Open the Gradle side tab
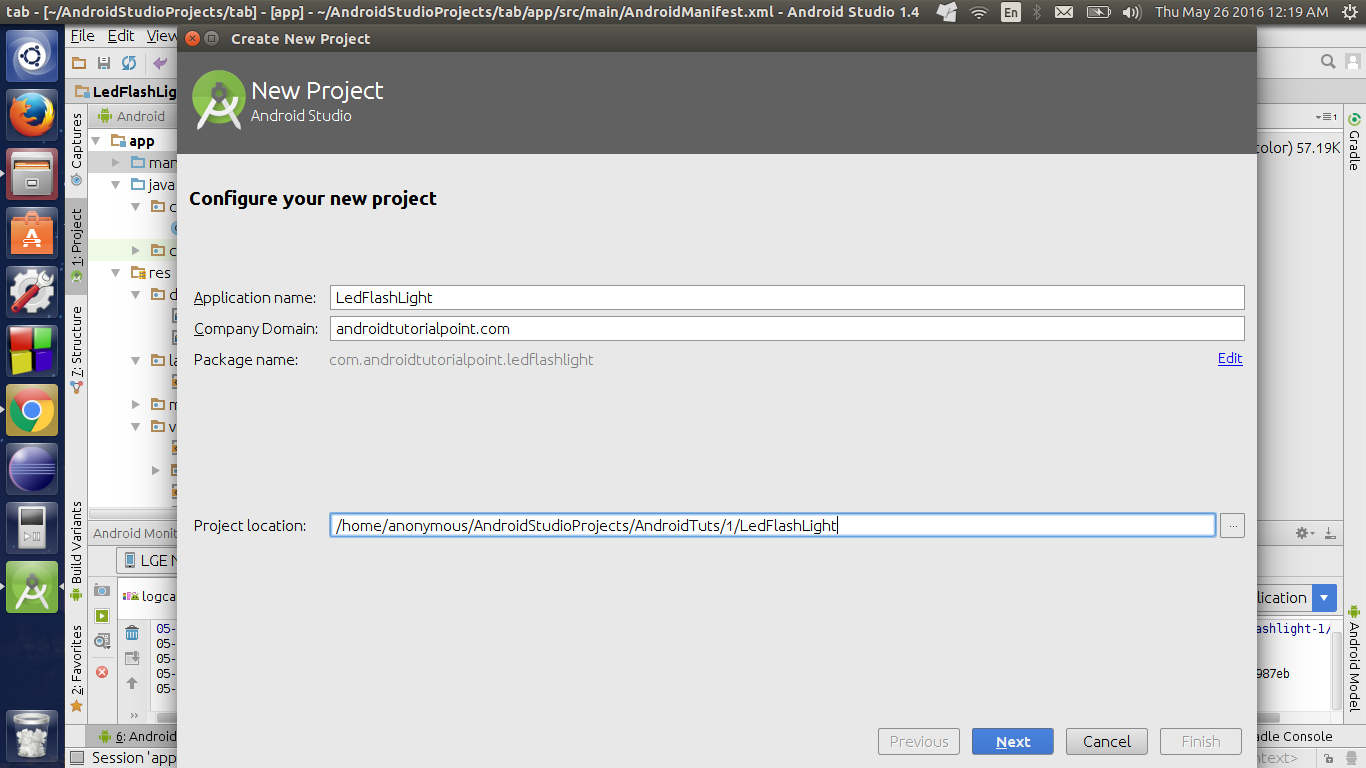 (x=1354, y=140)
